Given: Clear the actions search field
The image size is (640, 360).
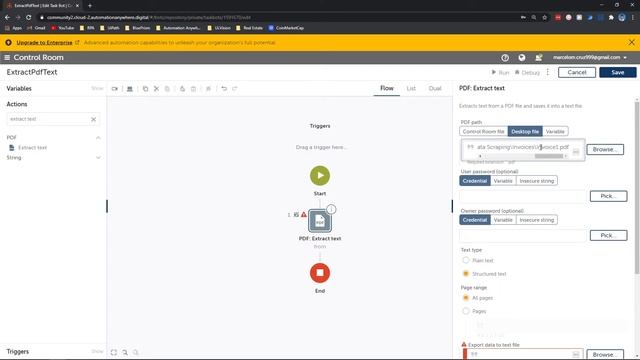Looking at the screenshot, I should coord(93,119).
